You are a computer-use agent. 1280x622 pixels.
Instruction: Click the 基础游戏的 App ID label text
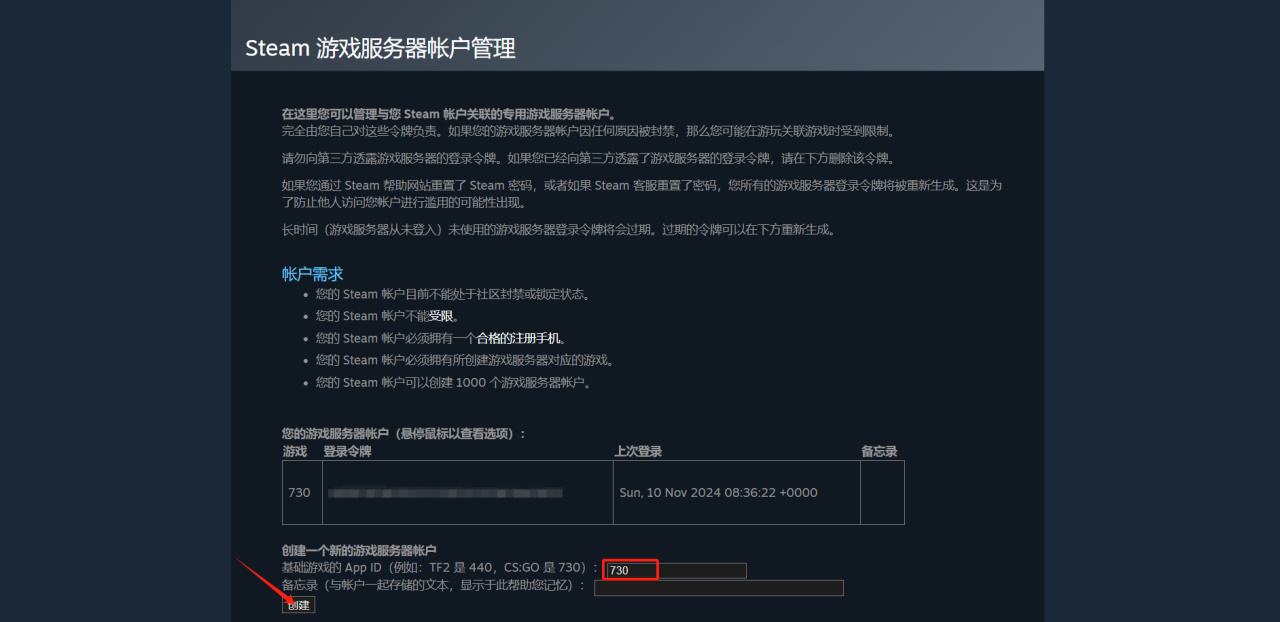pyautogui.click(x=334, y=569)
